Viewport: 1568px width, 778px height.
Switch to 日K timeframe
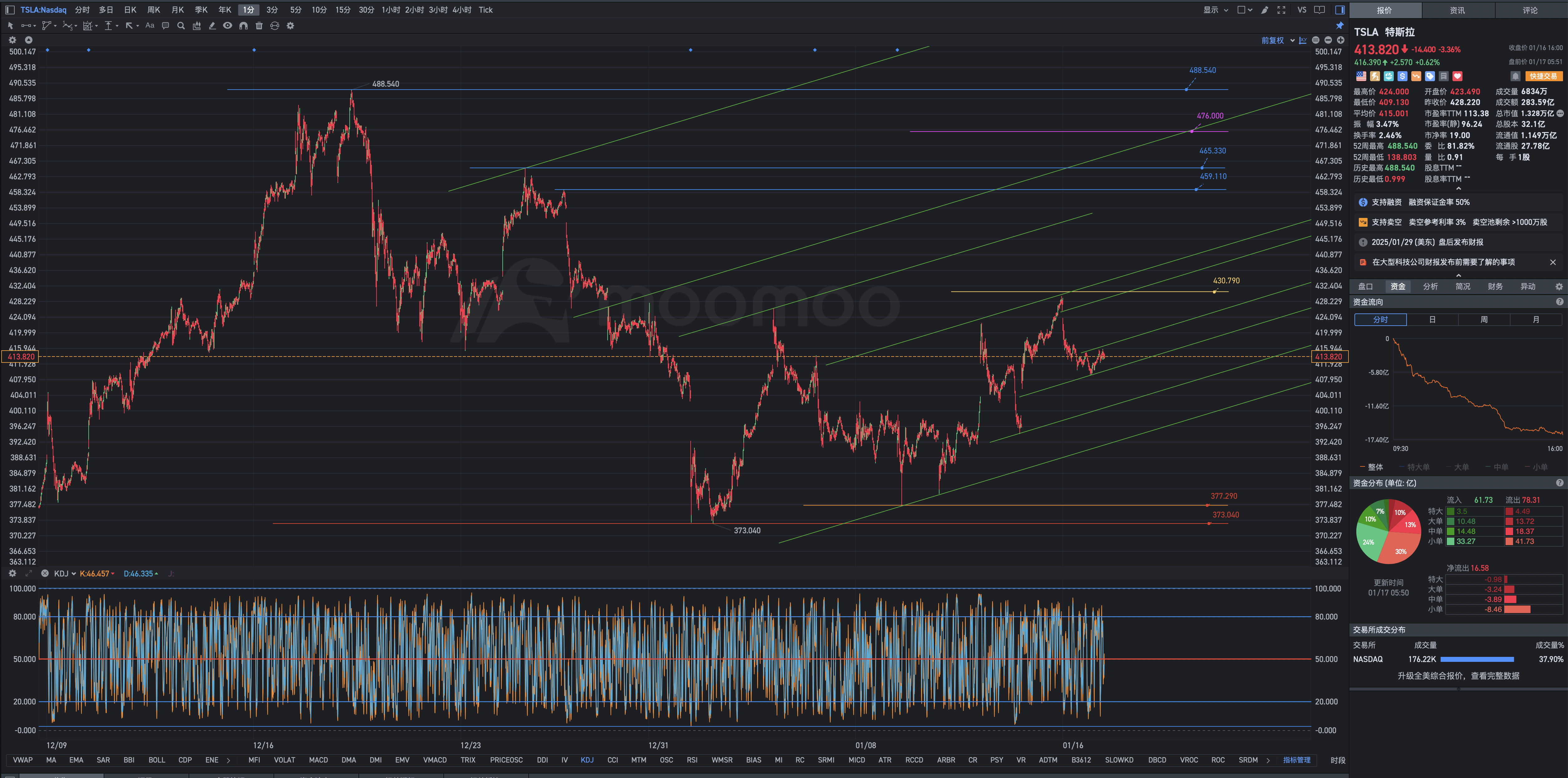click(x=130, y=10)
